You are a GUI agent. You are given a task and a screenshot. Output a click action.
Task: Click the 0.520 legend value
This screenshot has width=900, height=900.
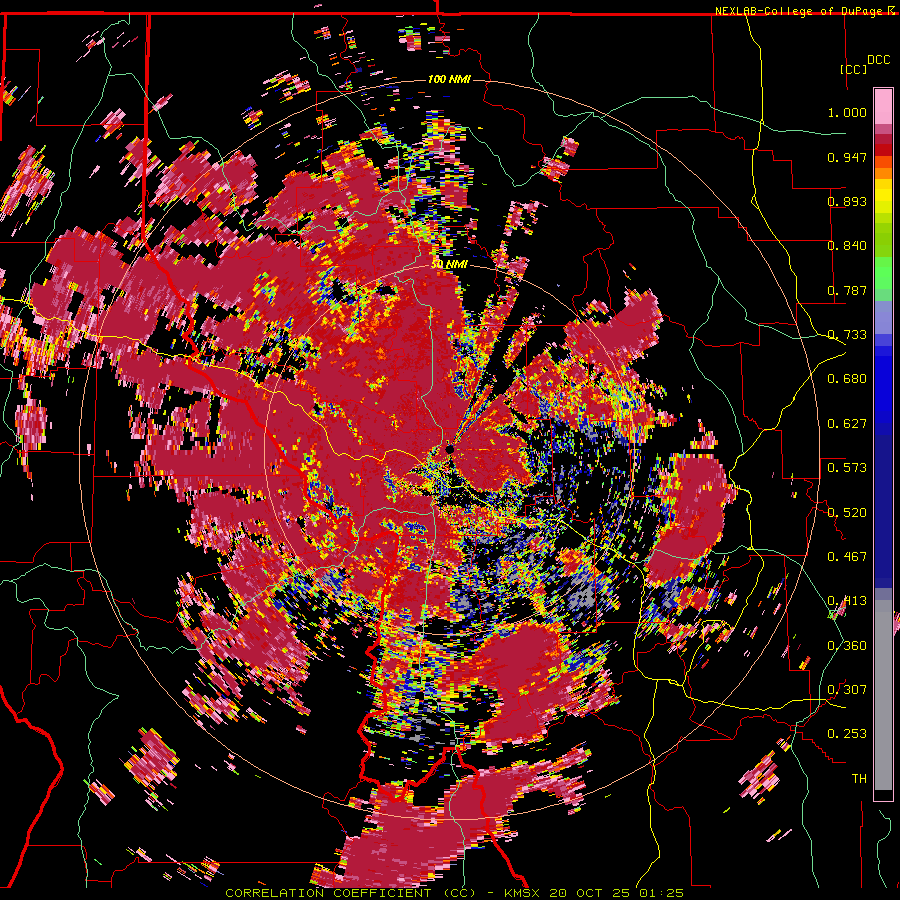click(x=847, y=513)
